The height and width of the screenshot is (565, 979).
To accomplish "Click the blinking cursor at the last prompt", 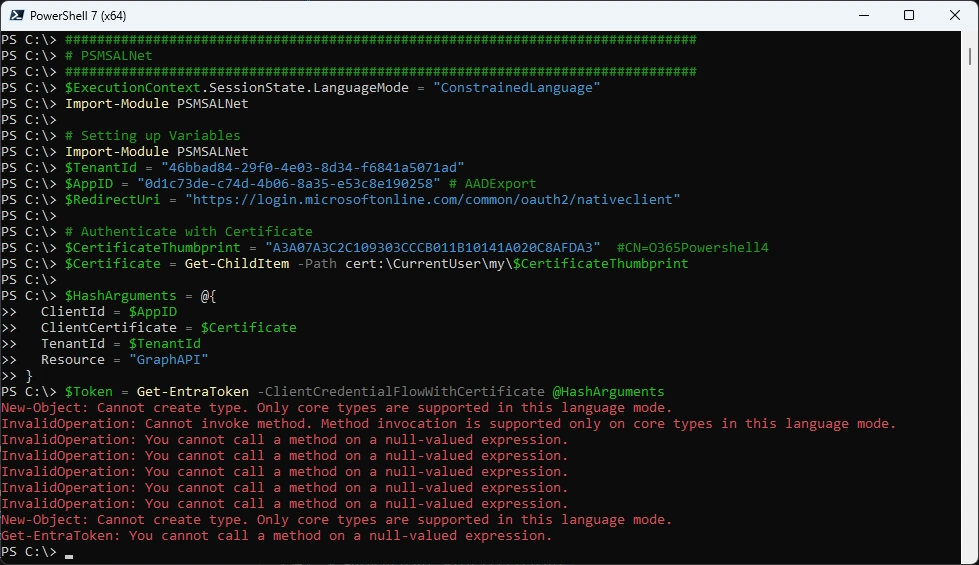I will tap(69, 553).
